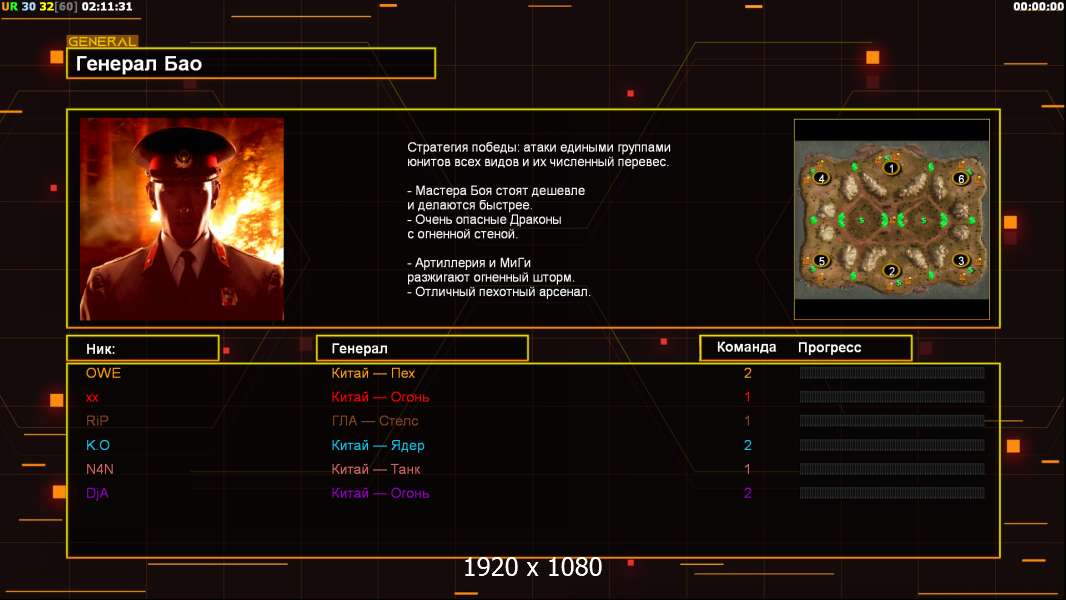Click start position 4 on the map preview
Viewport: 1066px width, 600px height.
coord(821,178)
